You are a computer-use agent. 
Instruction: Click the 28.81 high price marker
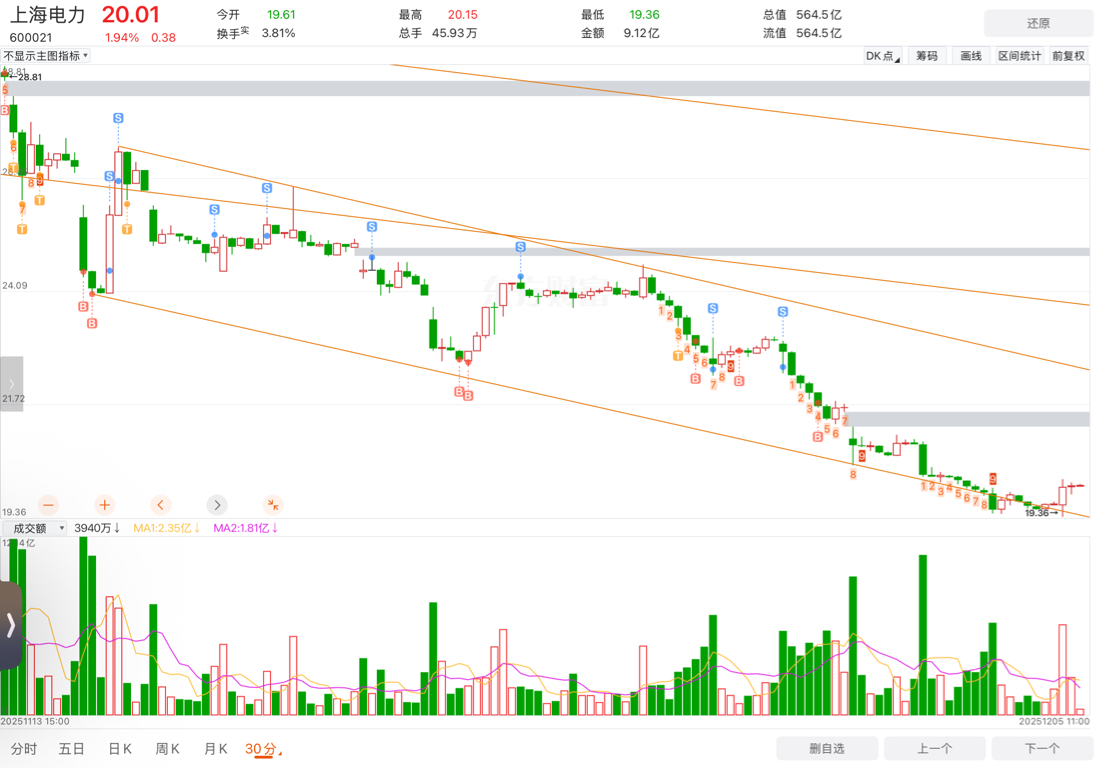click(x=25, y=77)
